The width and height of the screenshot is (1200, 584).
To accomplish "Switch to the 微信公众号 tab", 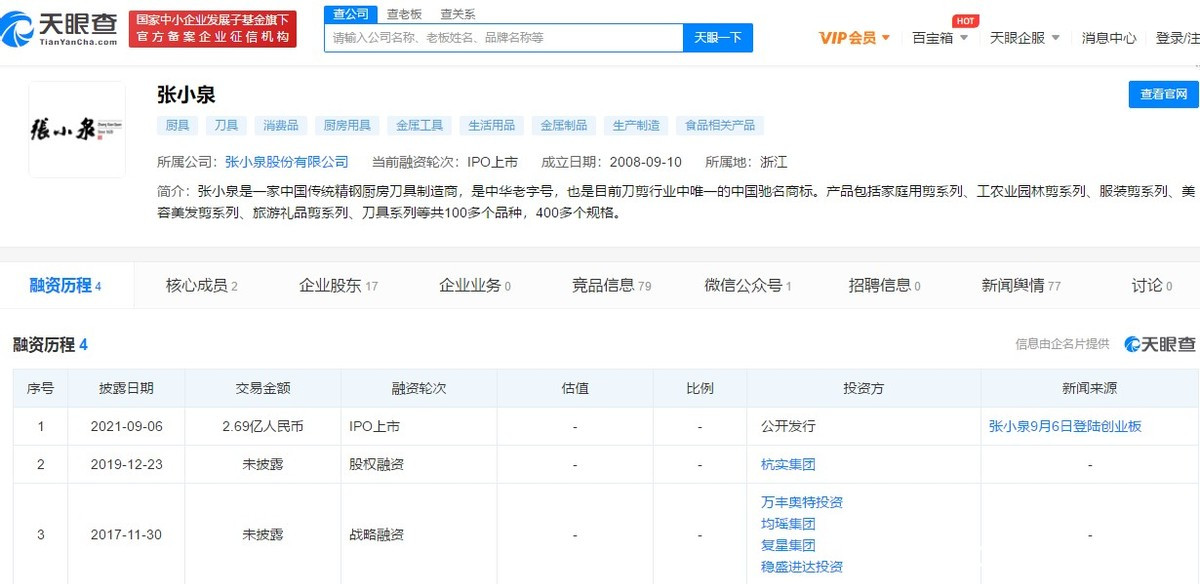I will (747, 285).
